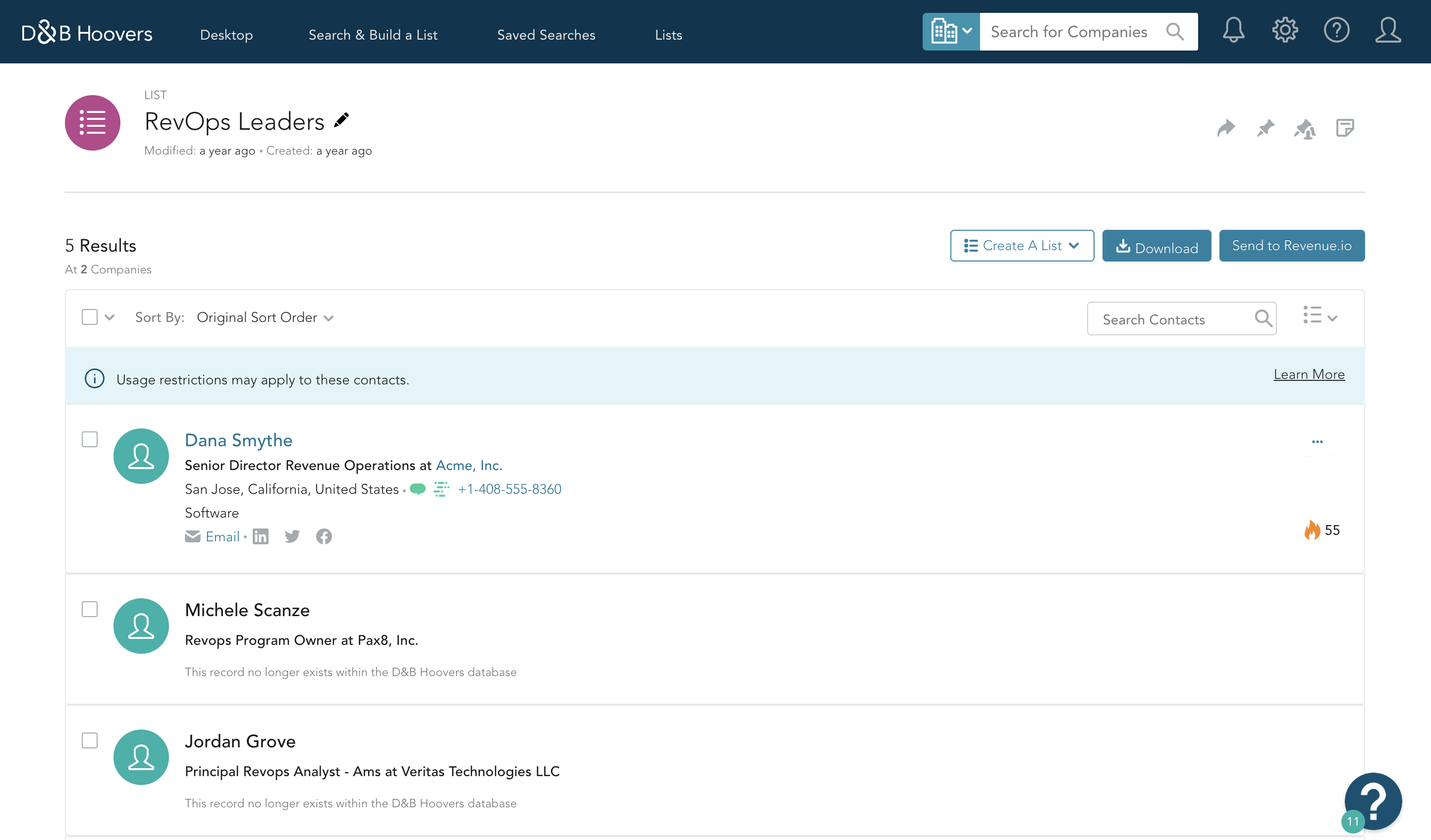Click the pencil icon to rename list
Screen dimensions: 1431x840
[341, 120]
